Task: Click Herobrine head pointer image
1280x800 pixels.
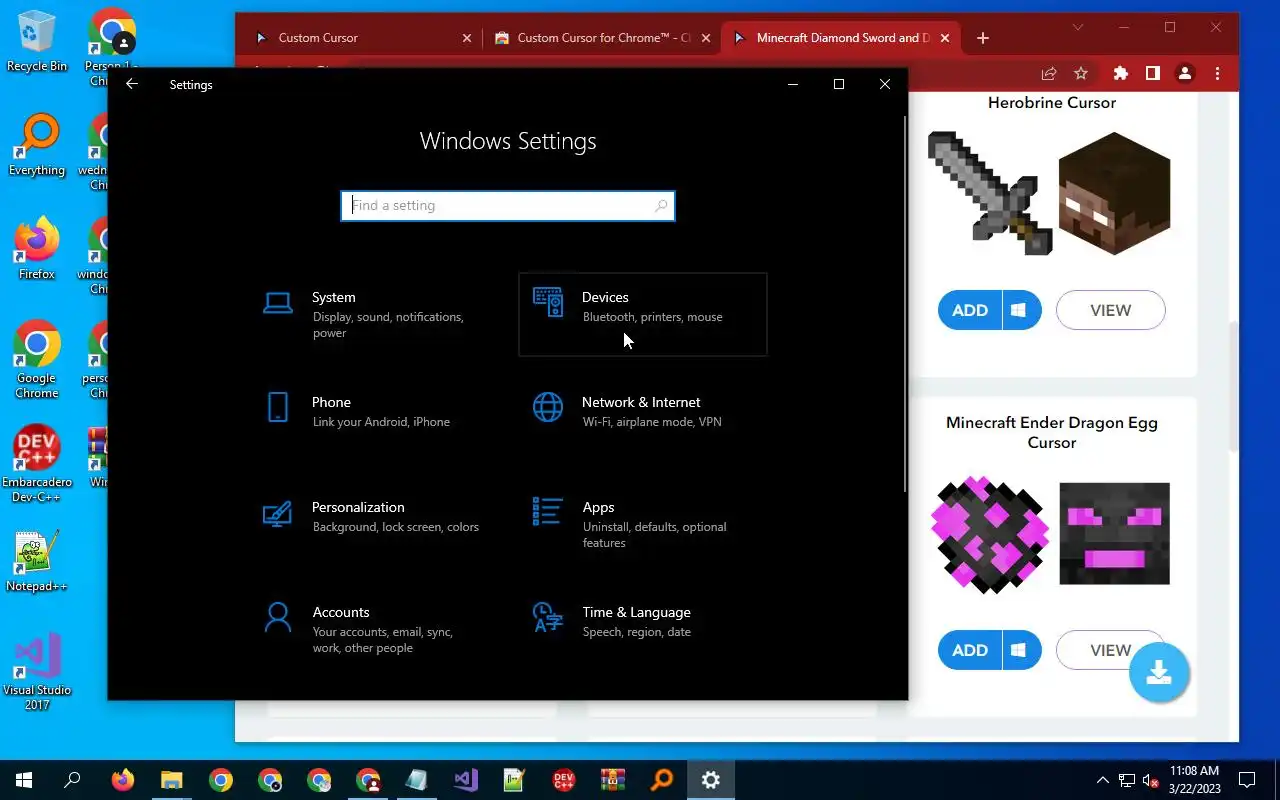Action: point(1115,193)
